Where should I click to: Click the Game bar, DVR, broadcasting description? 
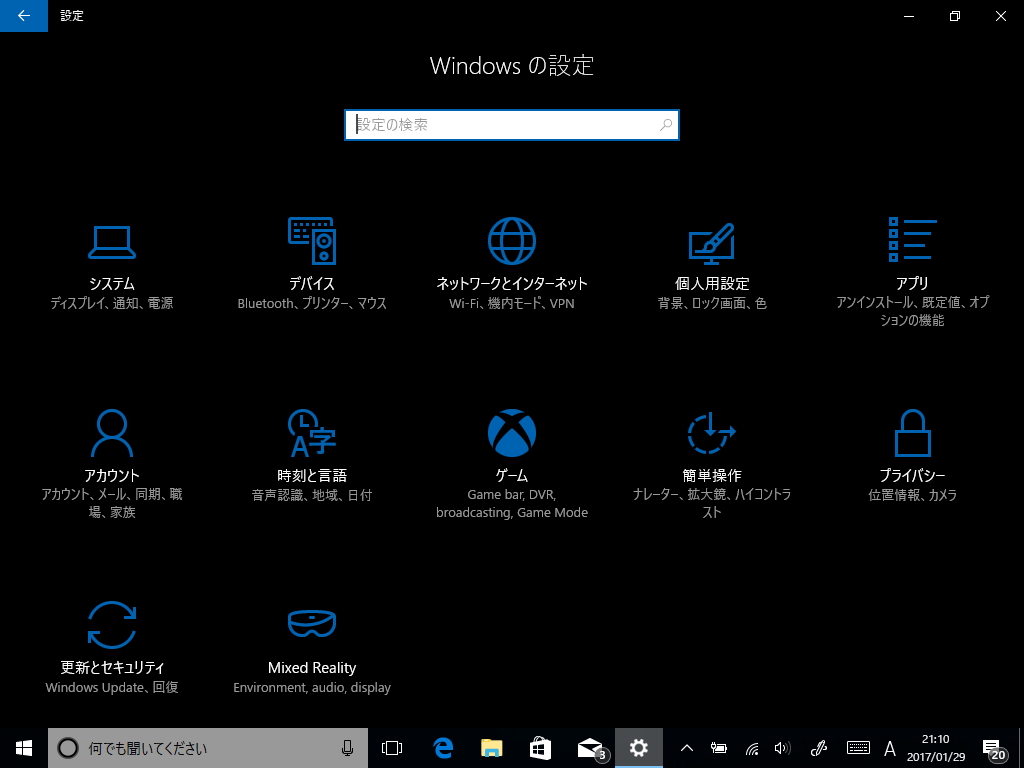512,504
